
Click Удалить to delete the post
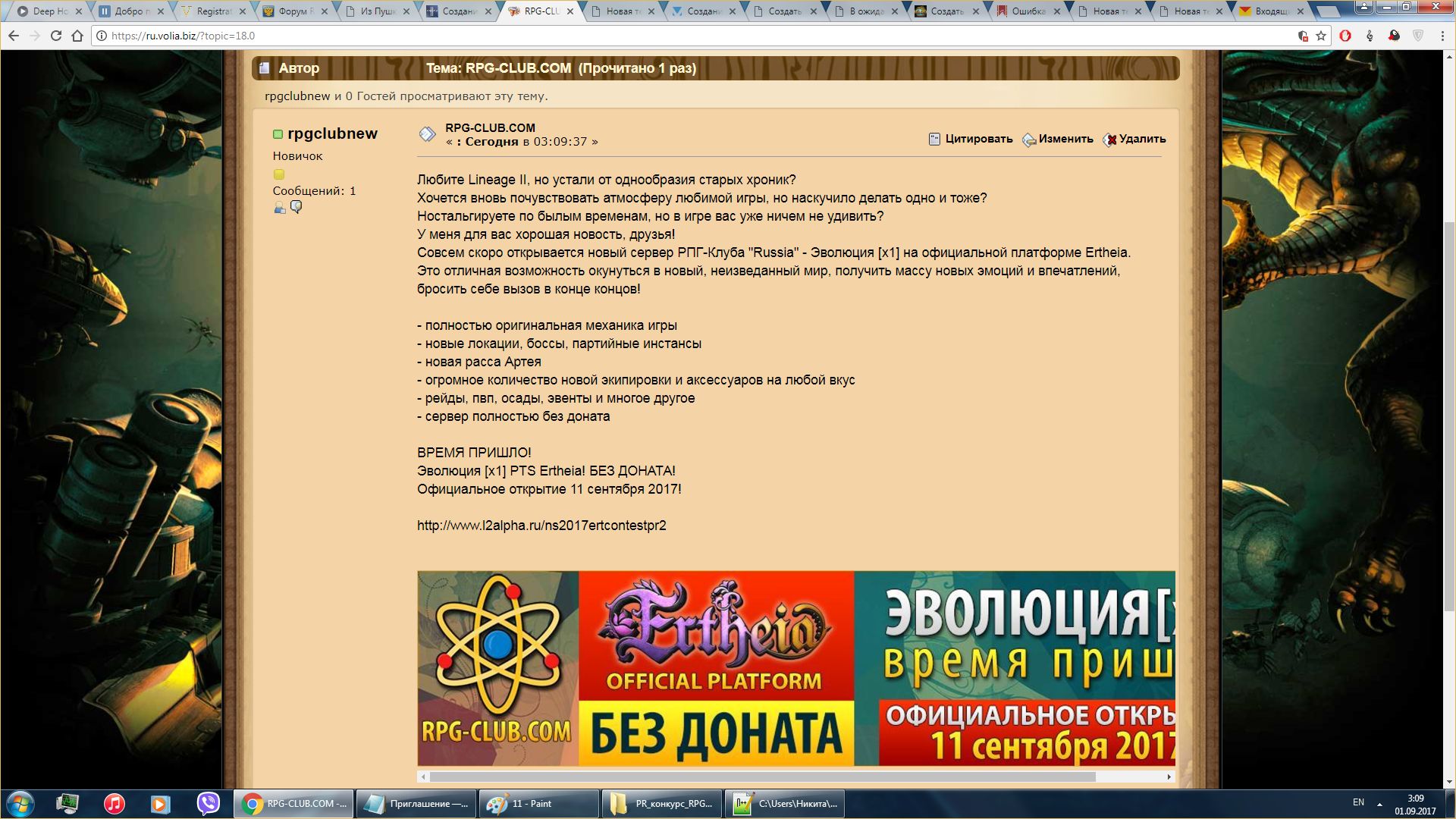pos(1134,139)
